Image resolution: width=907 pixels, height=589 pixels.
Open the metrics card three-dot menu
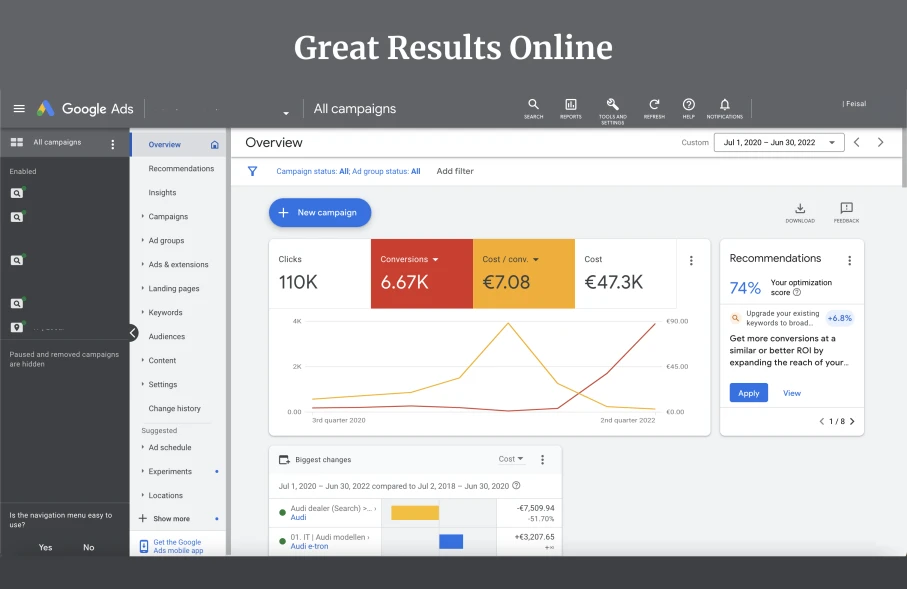click(691, 261)
